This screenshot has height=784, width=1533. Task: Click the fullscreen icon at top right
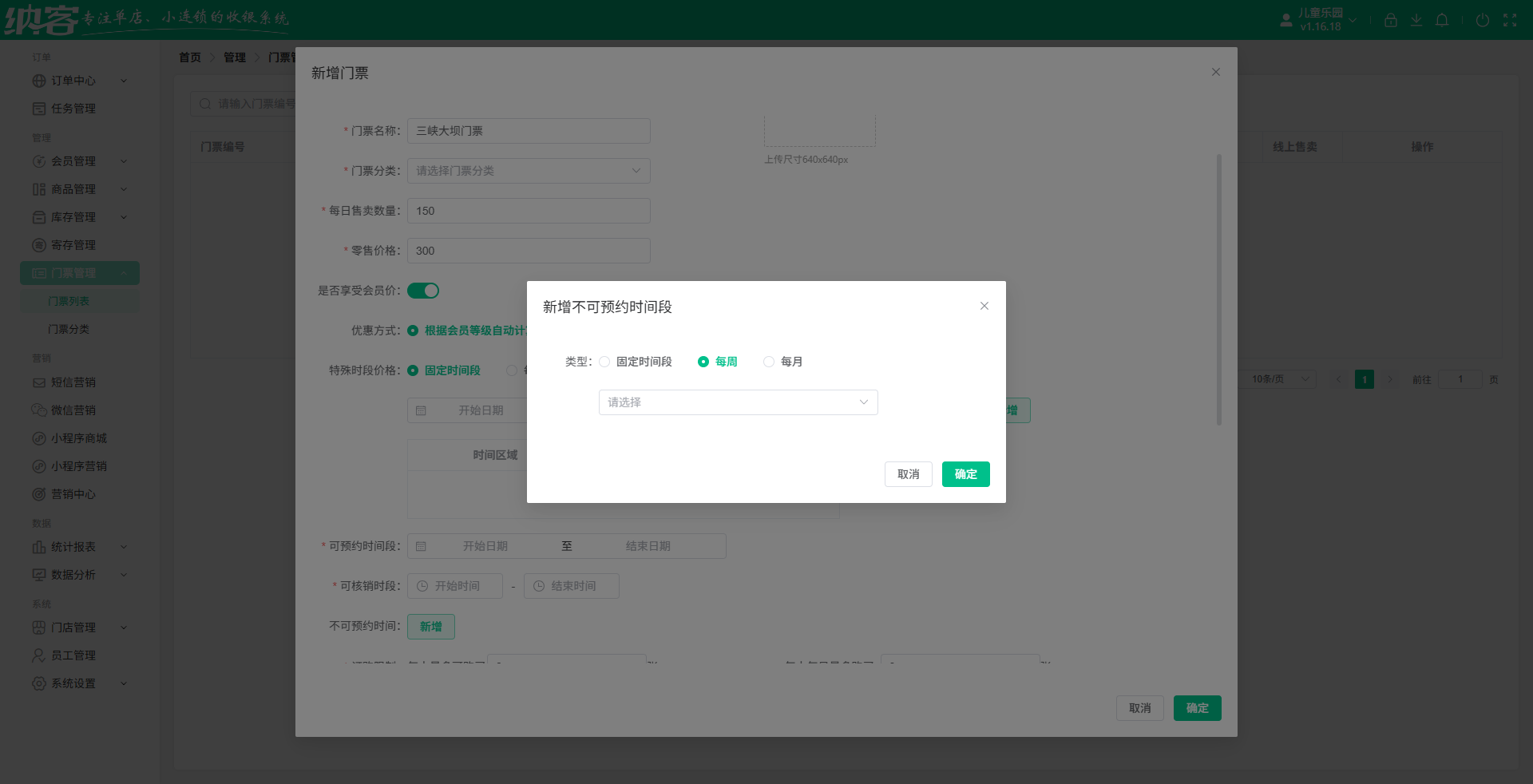click(1510, 20)
